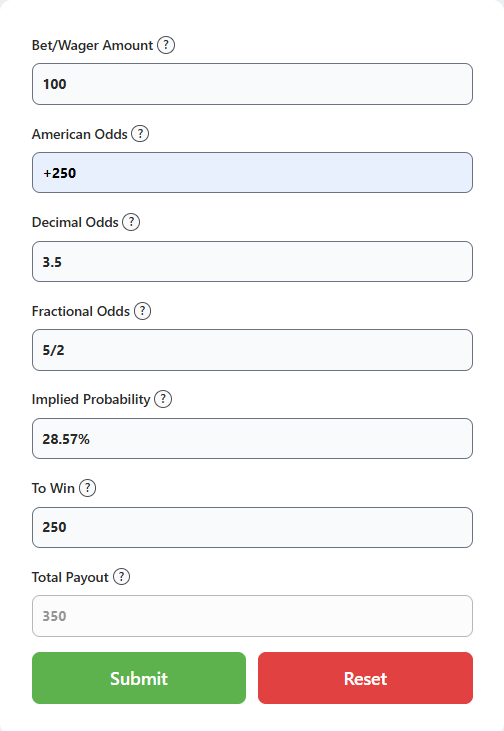Show American Odds help question mark

click(140, 134)
